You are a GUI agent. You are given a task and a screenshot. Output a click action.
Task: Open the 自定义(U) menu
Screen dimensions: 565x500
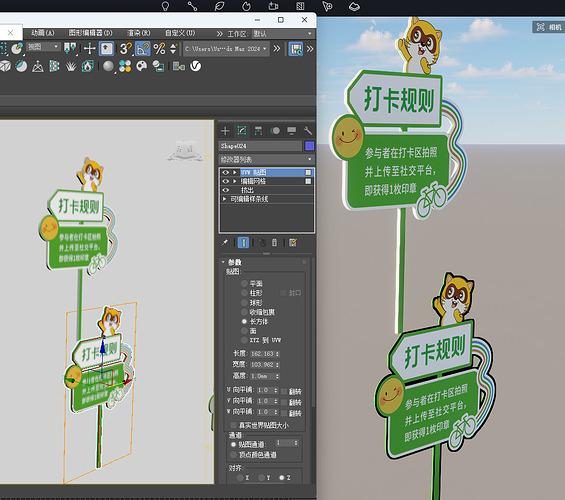pos(180,33)
